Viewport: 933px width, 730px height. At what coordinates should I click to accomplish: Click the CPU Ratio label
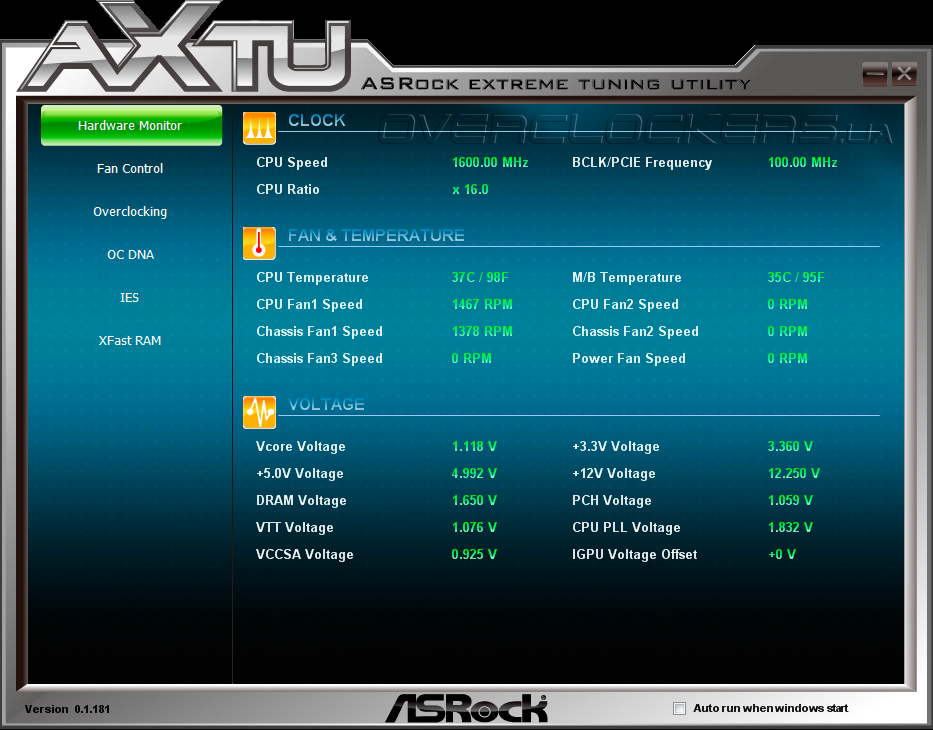pos(287,189)
